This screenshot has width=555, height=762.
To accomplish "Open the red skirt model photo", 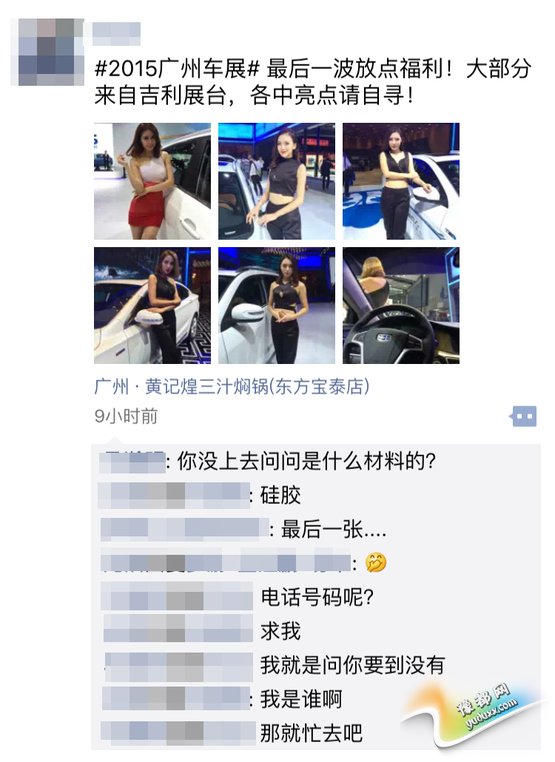I will pyautogui.click(x=153, y=181).
